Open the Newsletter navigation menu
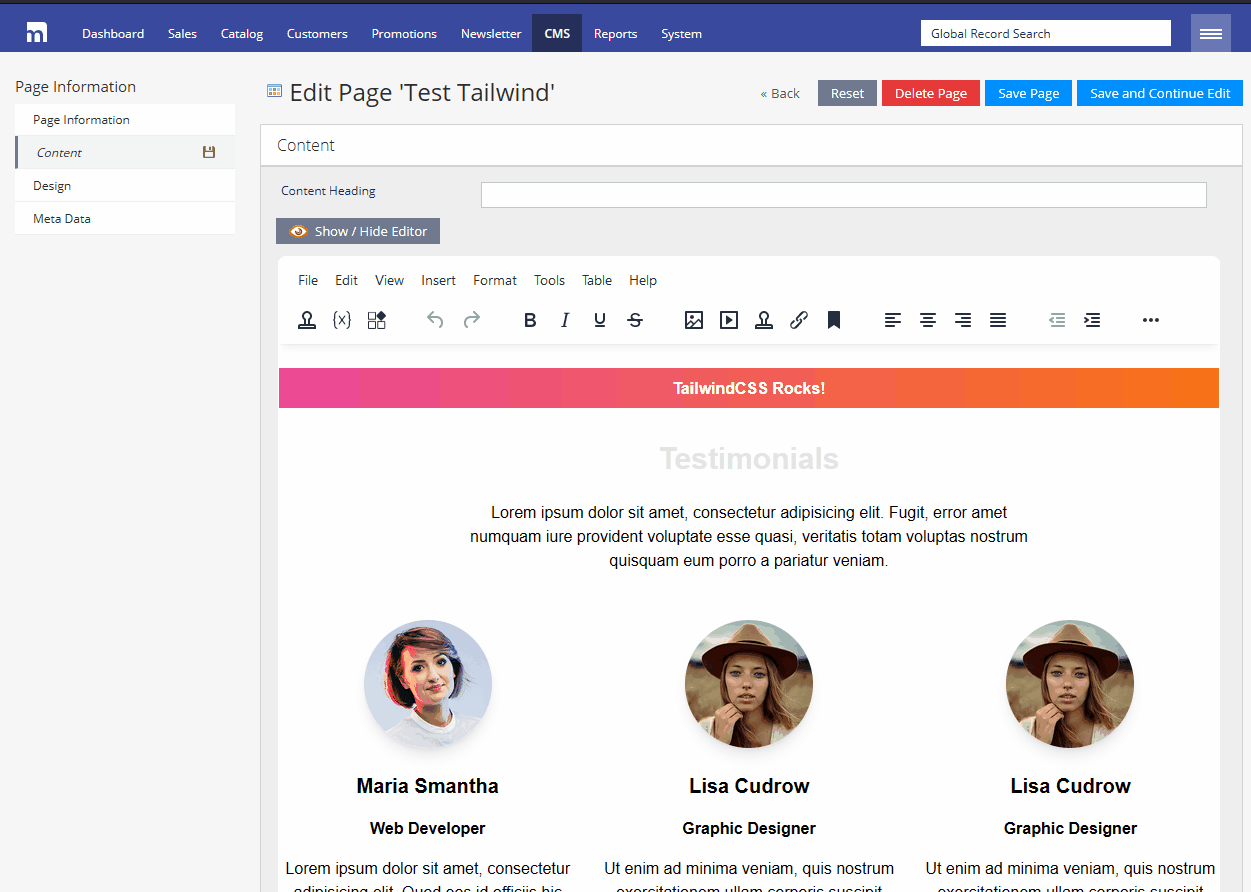The height and width of the screenshot is (892, 1251). (491, 33)
